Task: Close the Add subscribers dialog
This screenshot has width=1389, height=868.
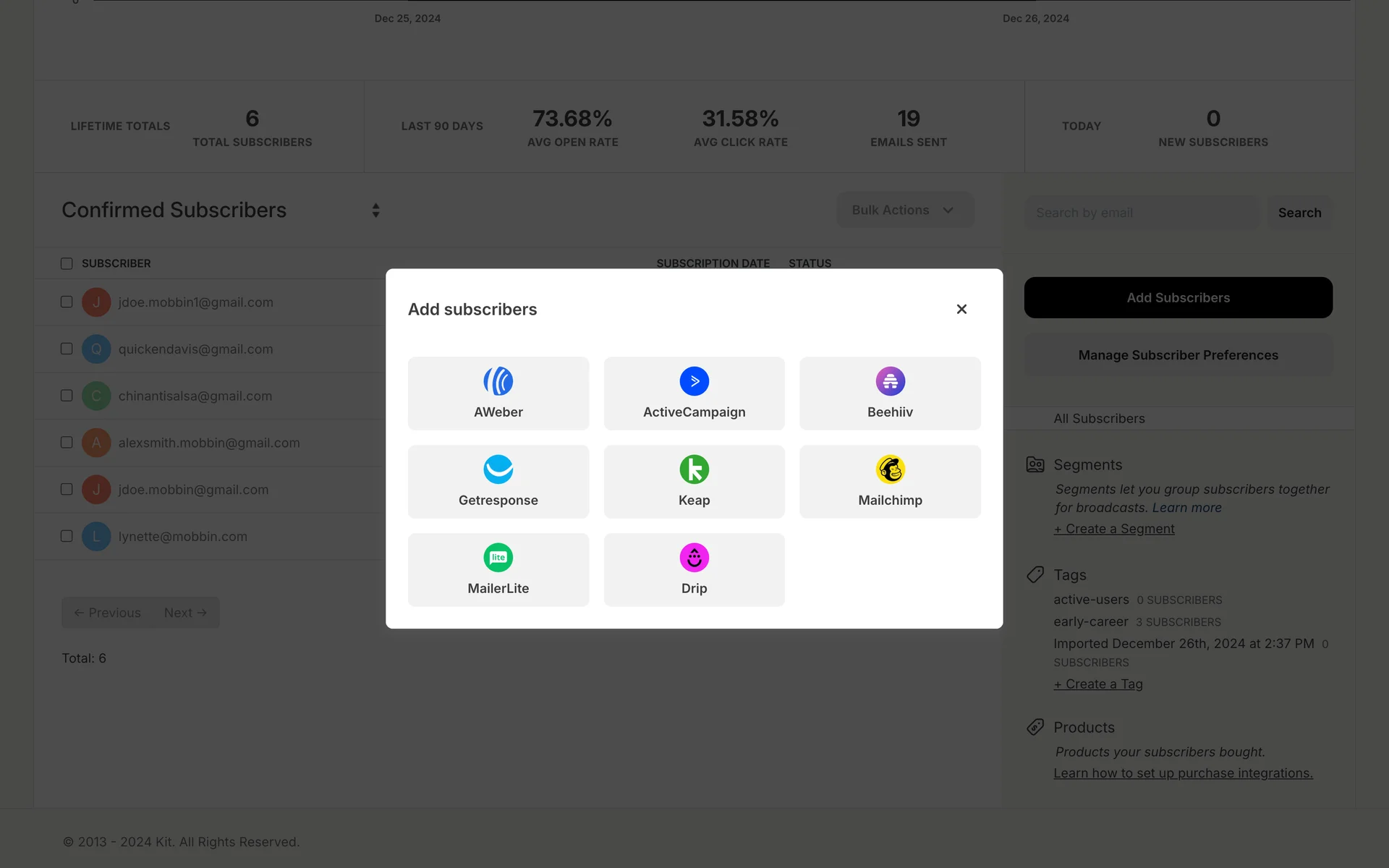Action: pos(961,309)
